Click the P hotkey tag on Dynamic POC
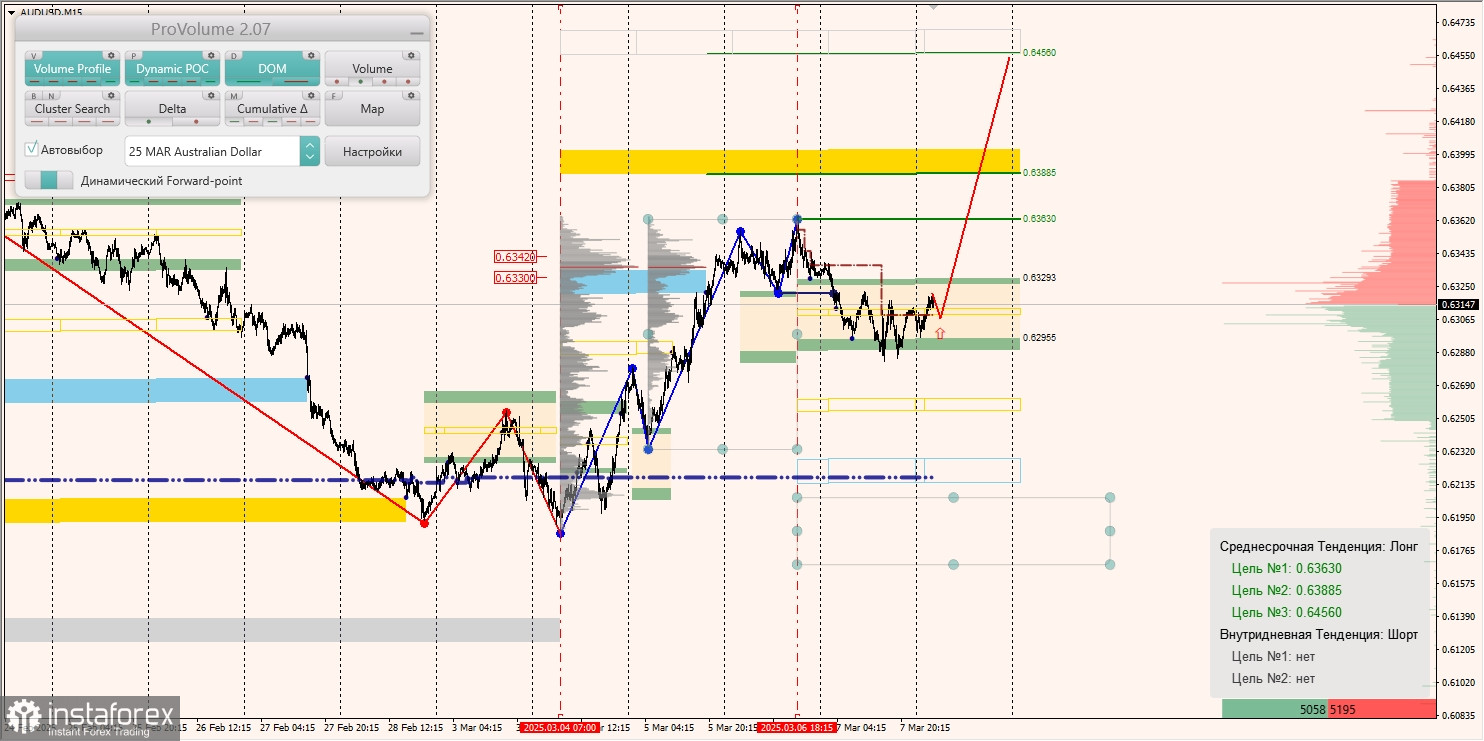This screenshot has height=741, width=1484. (x=134, y=56)
